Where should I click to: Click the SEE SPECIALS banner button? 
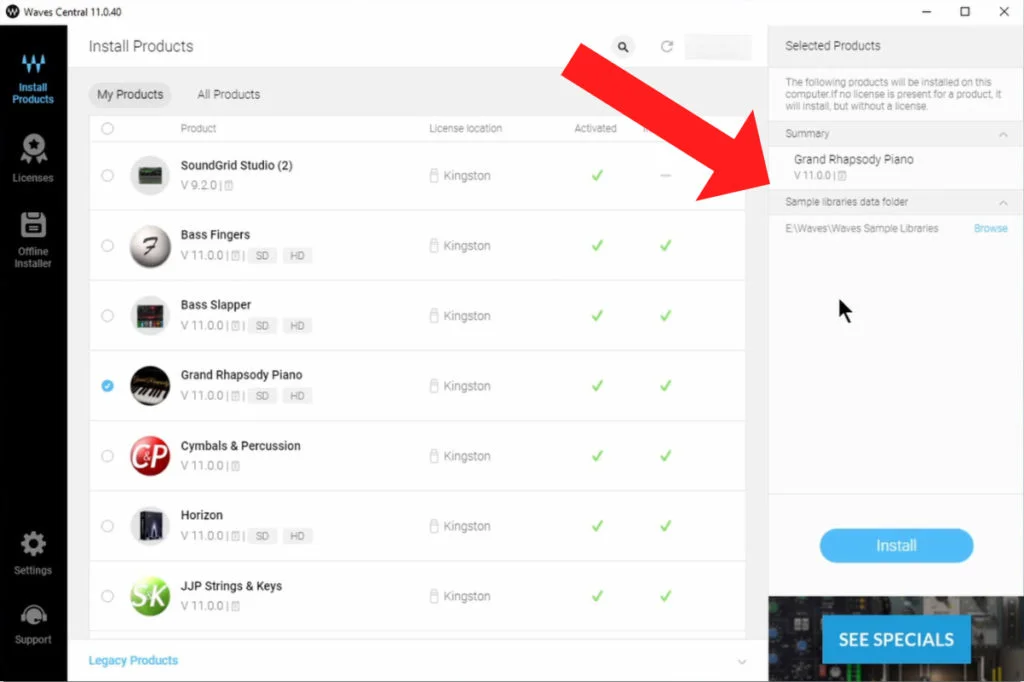point(896,640)
